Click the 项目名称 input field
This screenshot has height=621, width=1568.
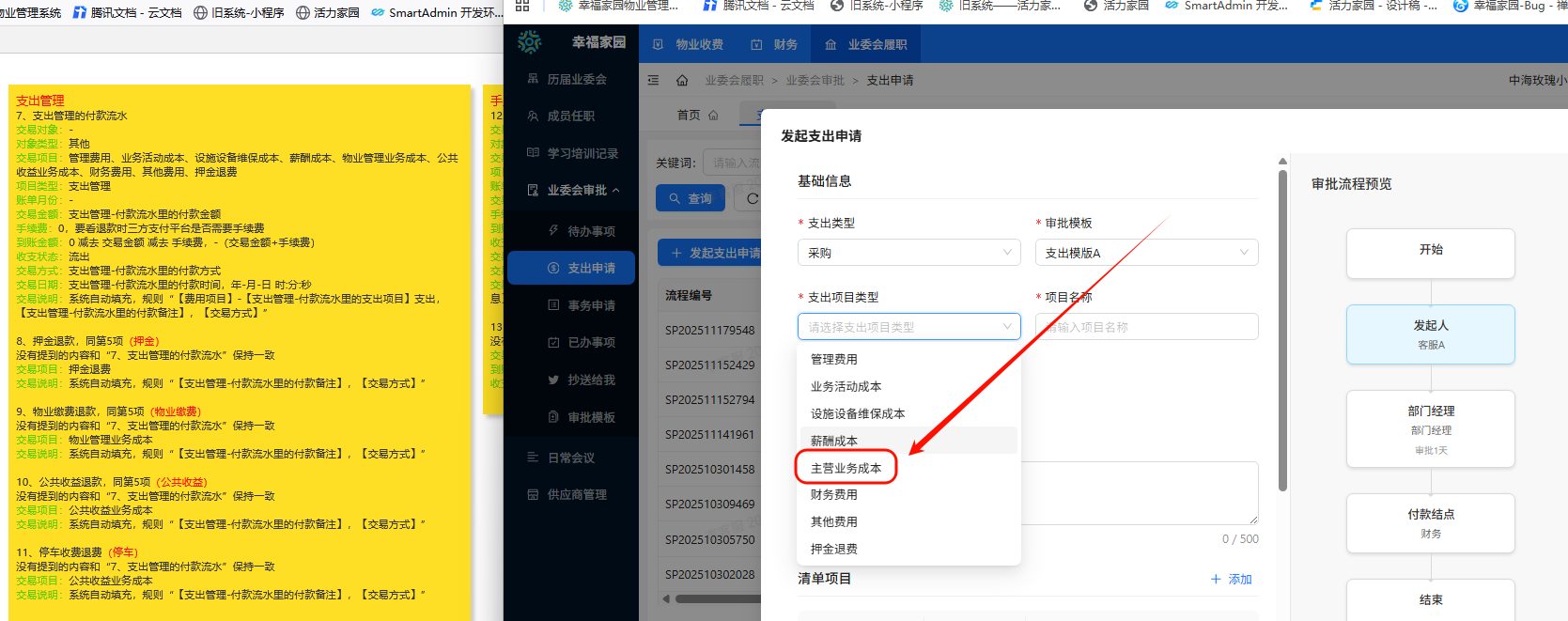tap(1146, 327)
